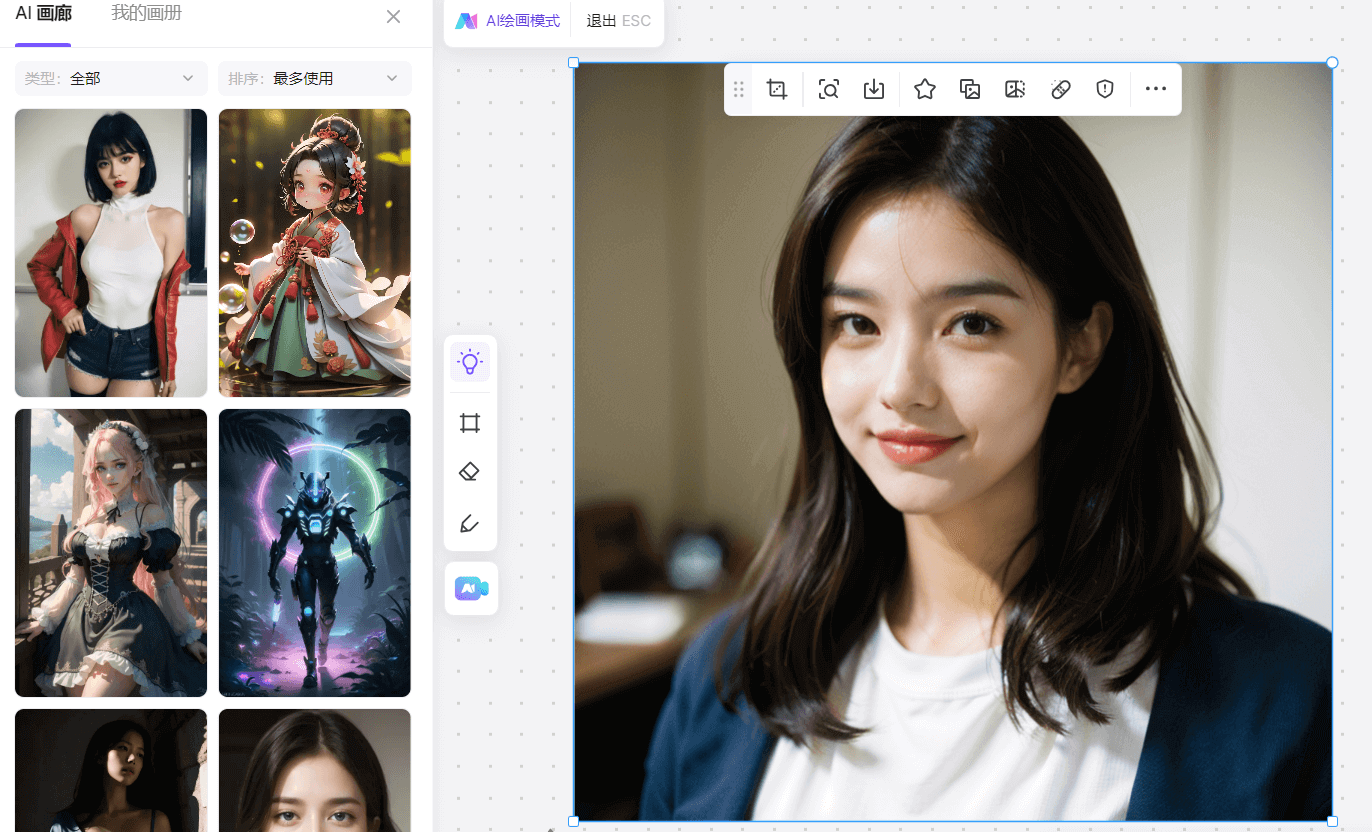Open the close-up face thumbnail at bottom

(315, 770)
